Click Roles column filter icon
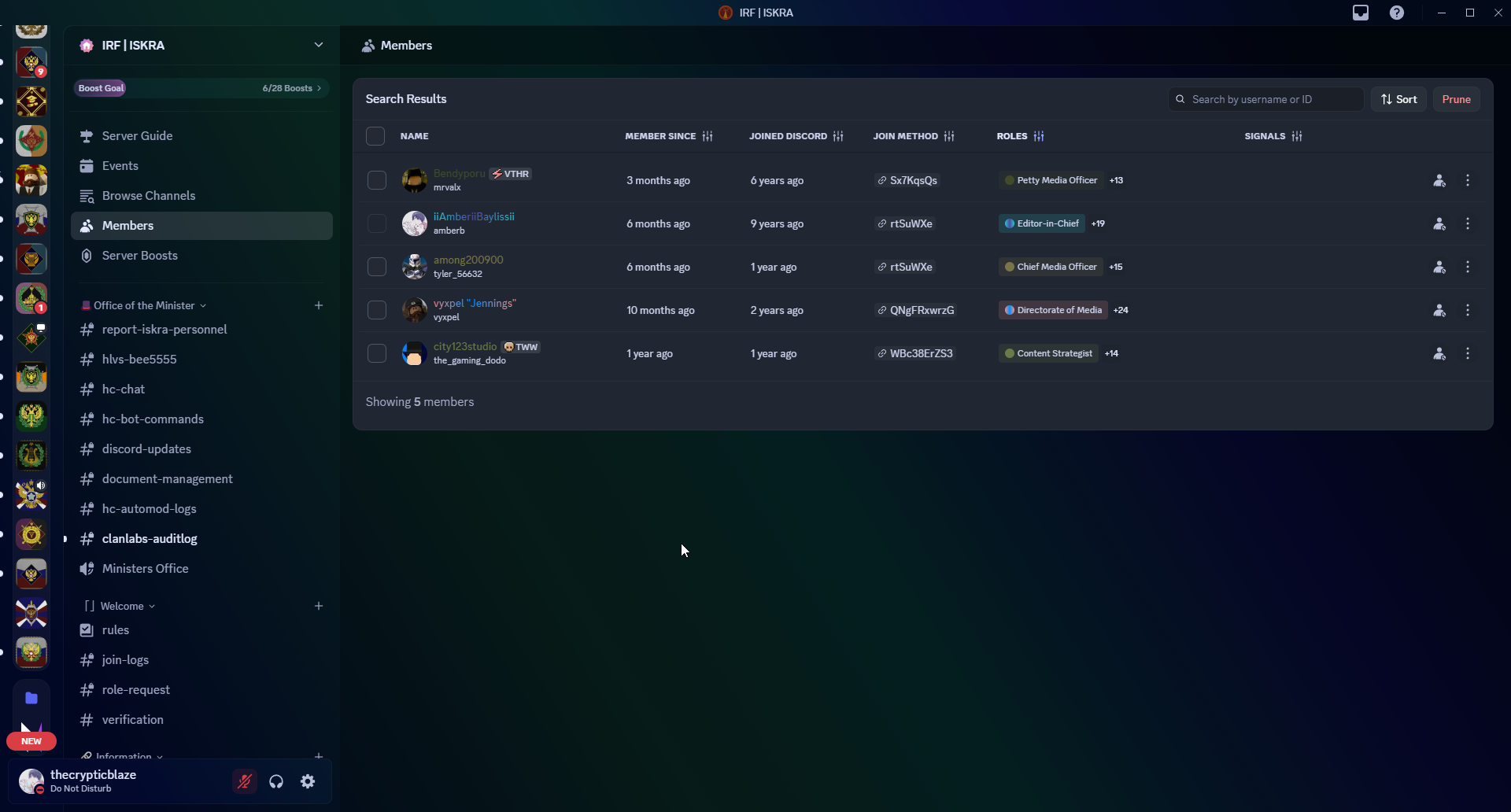 [1039, 136]
